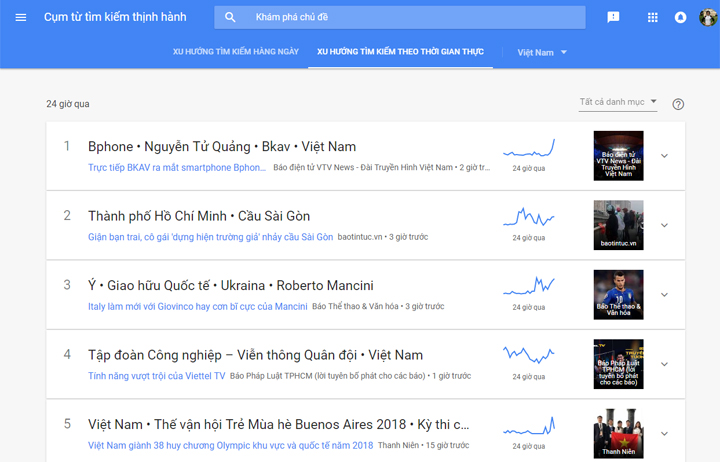Open the Việt Nam country dropdown

click(x=542, y=52)
